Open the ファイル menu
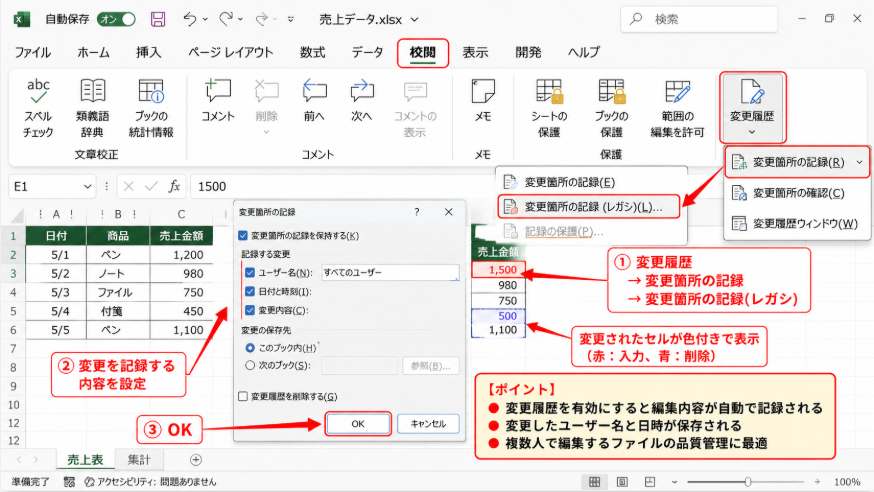The width and height of the screenshot is (874, 492). 32,52
